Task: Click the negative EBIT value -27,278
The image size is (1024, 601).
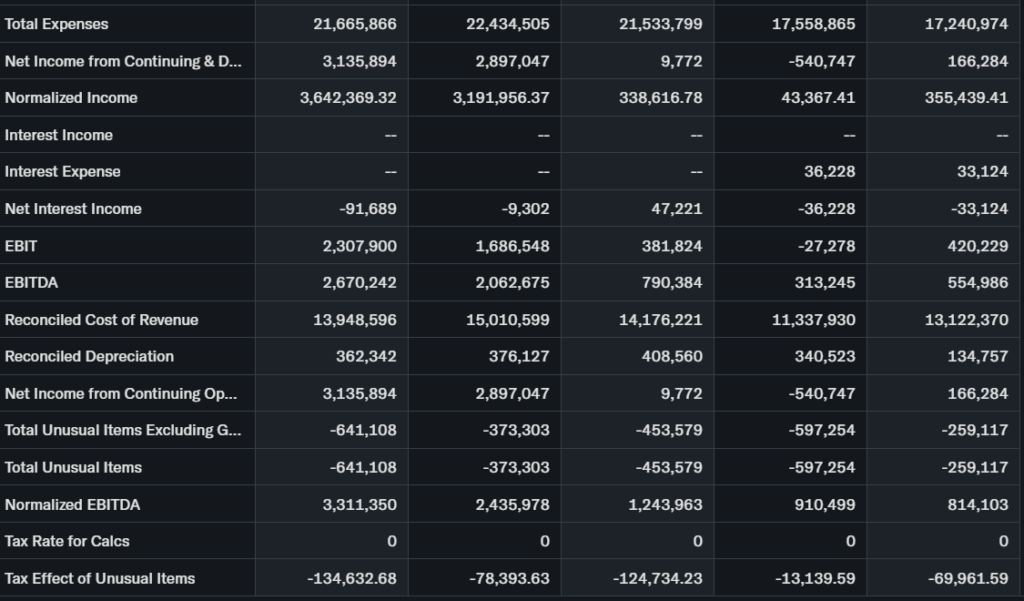Action: coord(828,246)
